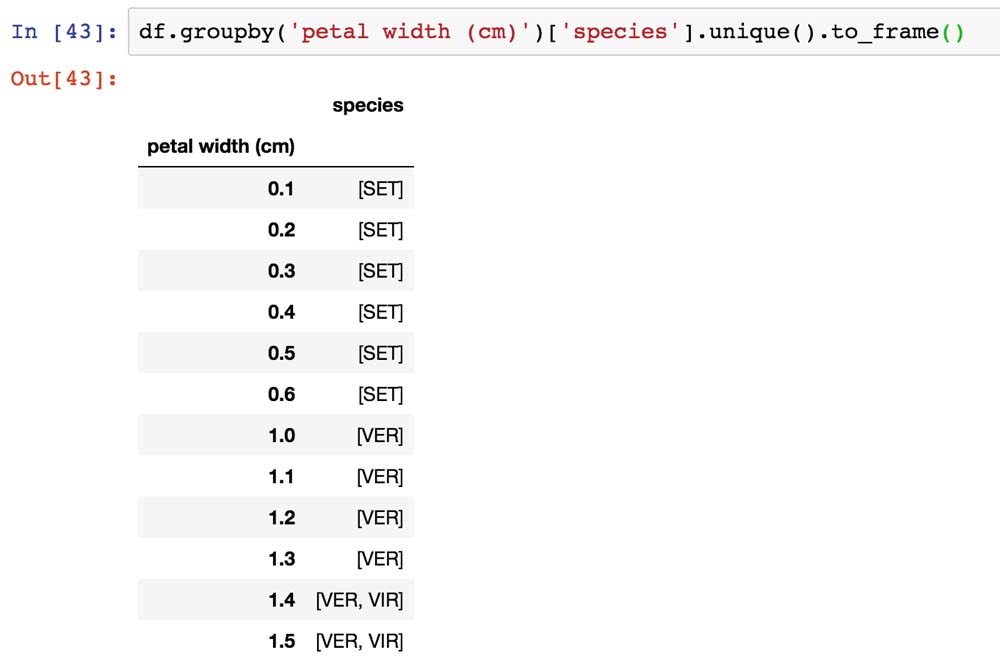Select the 1.2 petal width row label
1000x661 pixels.
click(281, 518)
